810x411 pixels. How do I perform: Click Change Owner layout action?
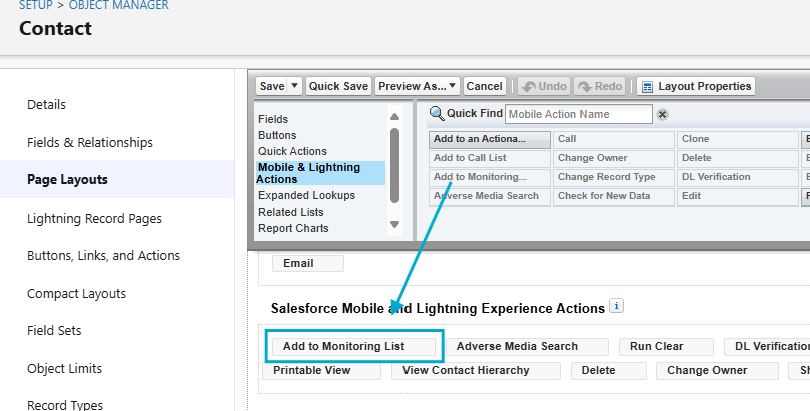[717, 371]
